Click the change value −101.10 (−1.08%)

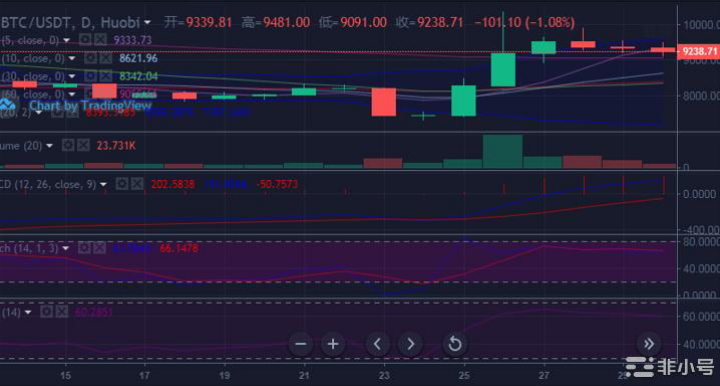point(524,22)
